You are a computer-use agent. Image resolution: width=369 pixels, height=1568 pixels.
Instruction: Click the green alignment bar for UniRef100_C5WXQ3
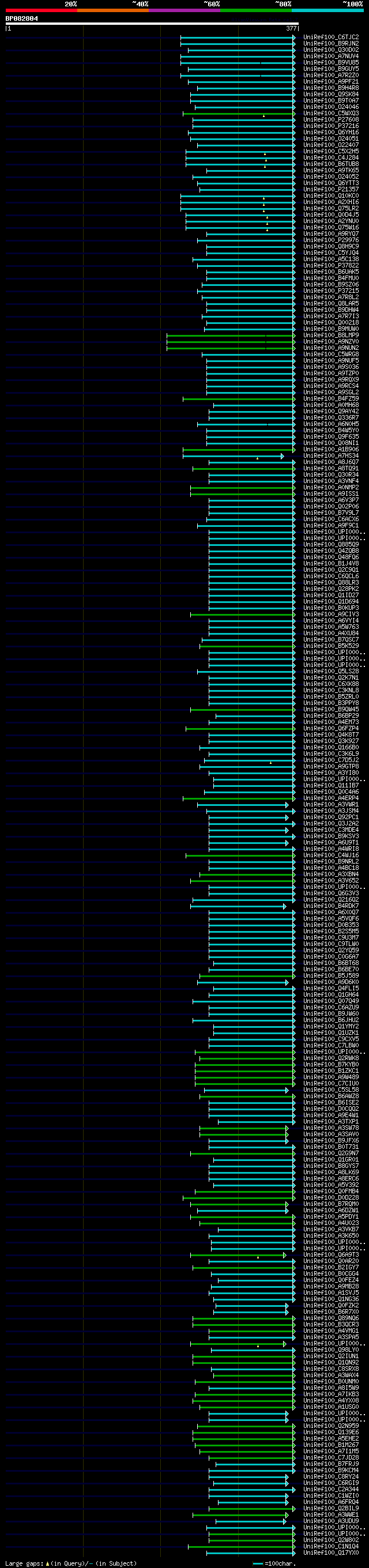pos(239,113)
